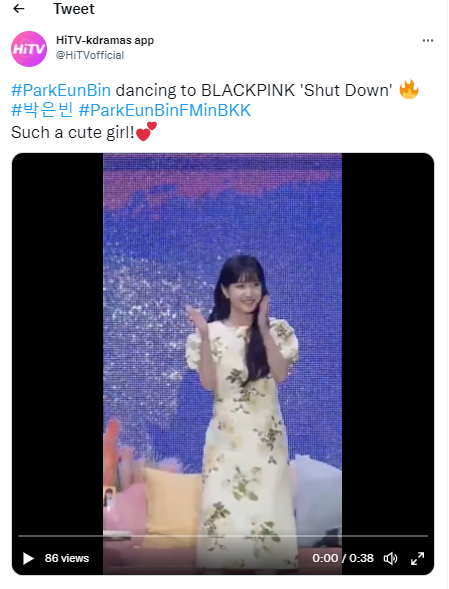Mute the video using the speaker icon
The height and width of the screenshot is (589, 449).
390,559
